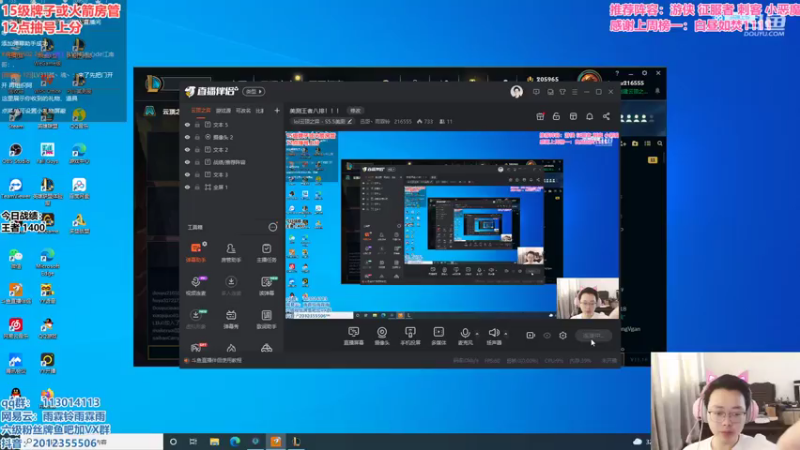Add a new scene with plus button
800x450 pixels.
[277, 110]
